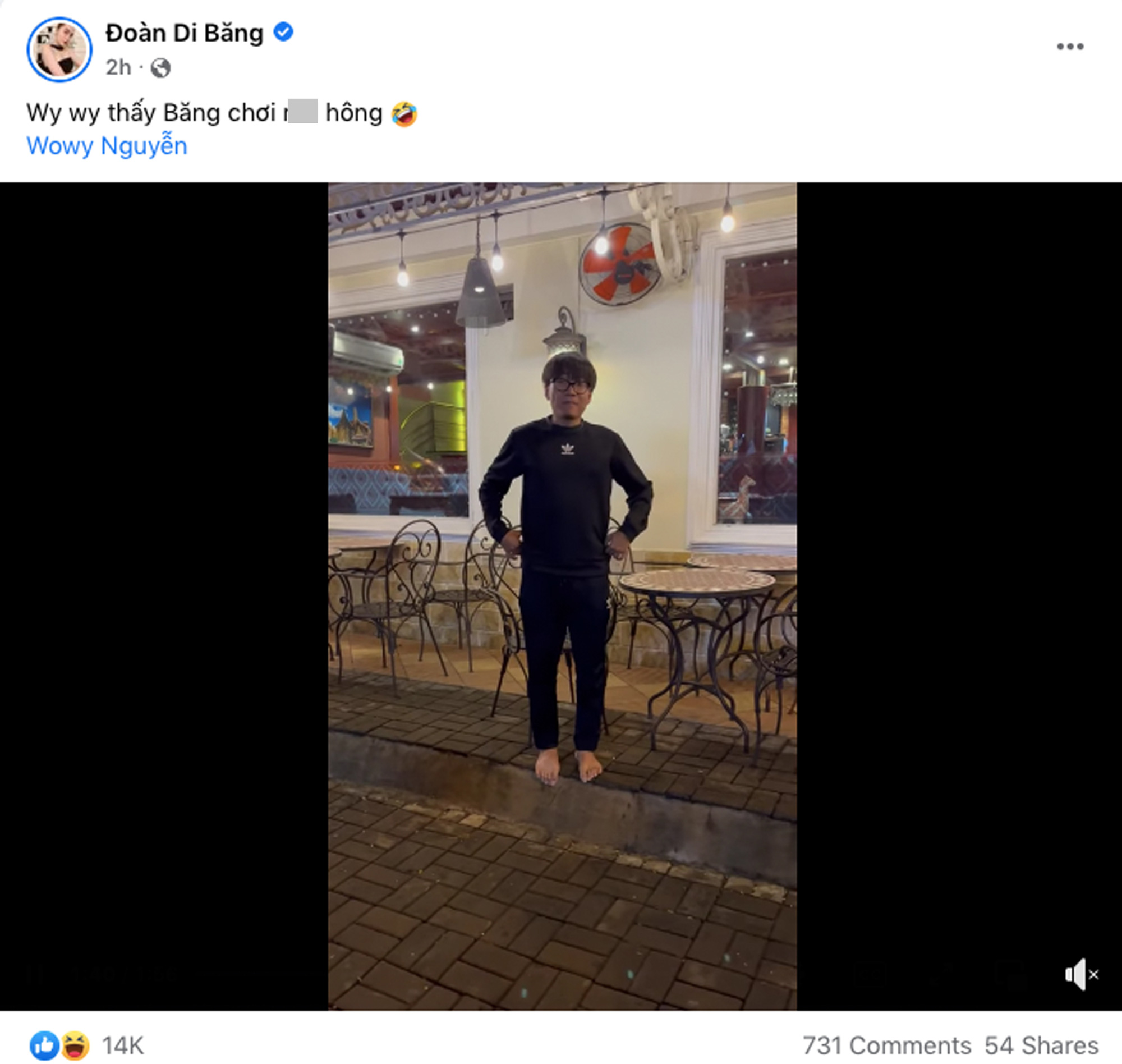The height and width of the screenshot is (1064, 1122).
Task: Pause the video with the pause icon
Action: pyautogui.click(x=35, y=973)
